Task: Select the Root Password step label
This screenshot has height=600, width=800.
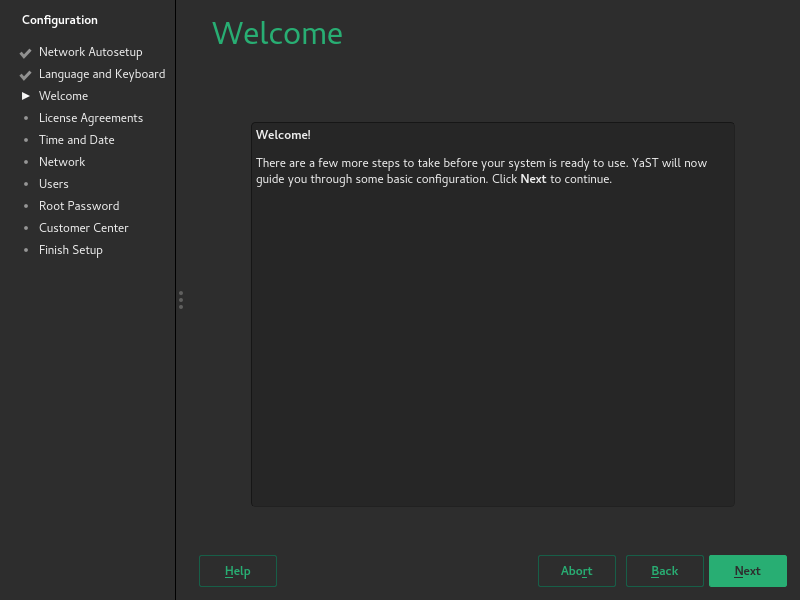Action: click(x=79, y=206)
